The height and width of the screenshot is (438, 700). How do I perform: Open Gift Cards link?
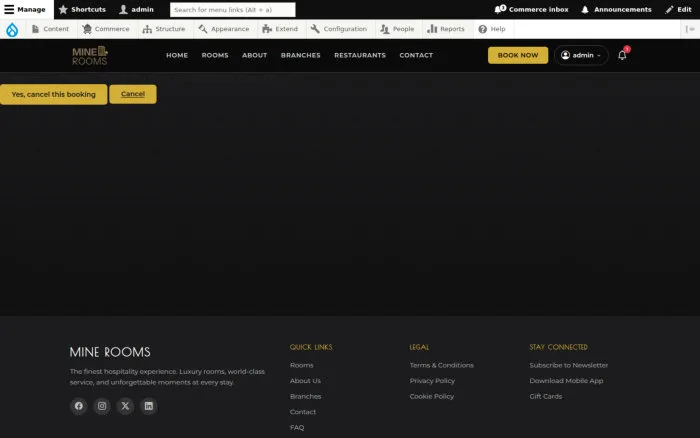[x=546, y=396]
